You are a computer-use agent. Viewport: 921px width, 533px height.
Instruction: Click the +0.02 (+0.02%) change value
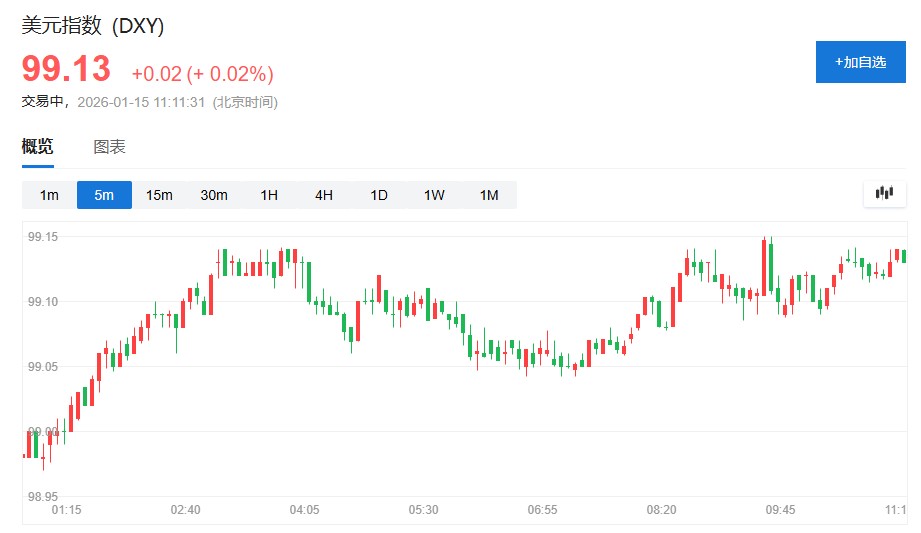(x=202, y=74)
